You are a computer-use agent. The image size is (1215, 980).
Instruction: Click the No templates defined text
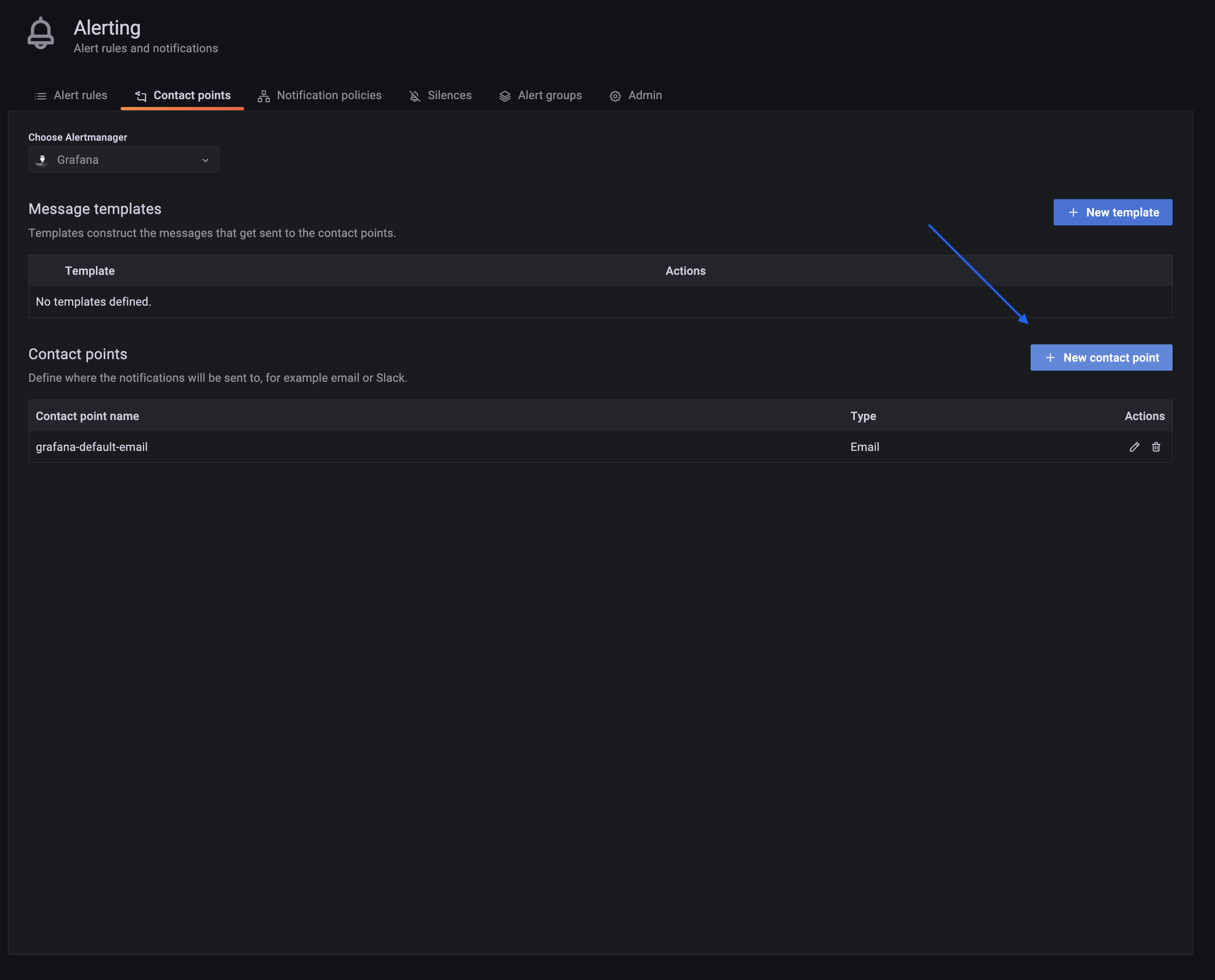click(94, 302)
